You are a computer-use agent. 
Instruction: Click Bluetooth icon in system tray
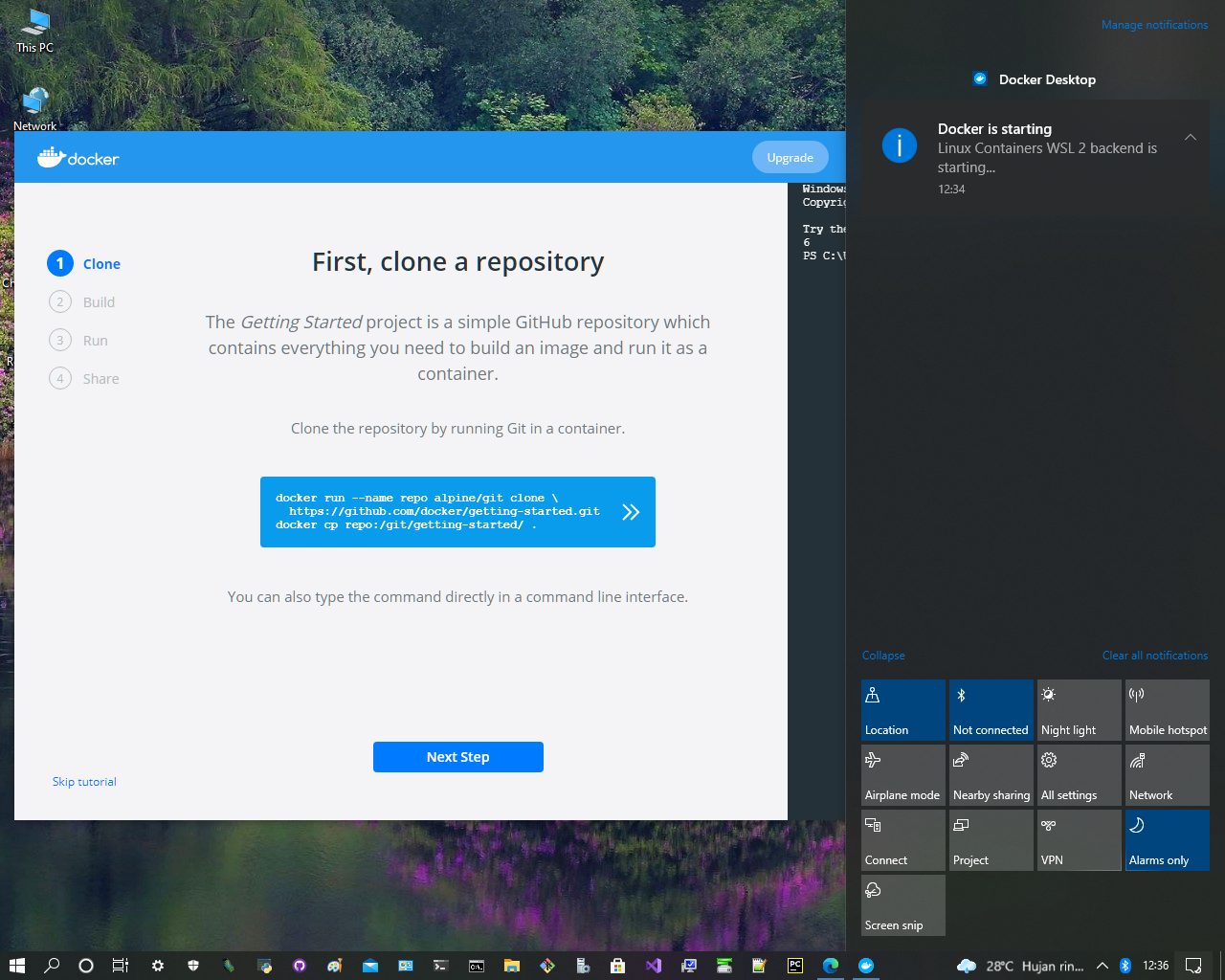click(1125, 966)
